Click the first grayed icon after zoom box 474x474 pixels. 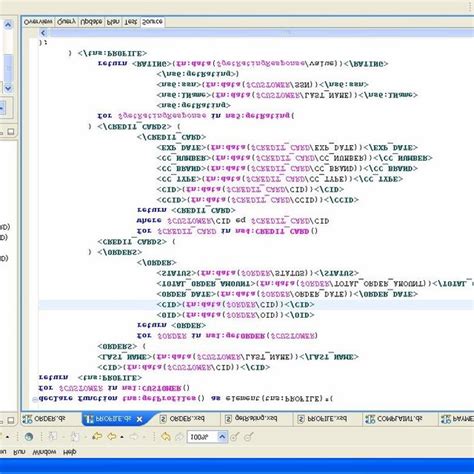(x=235, y=437)
